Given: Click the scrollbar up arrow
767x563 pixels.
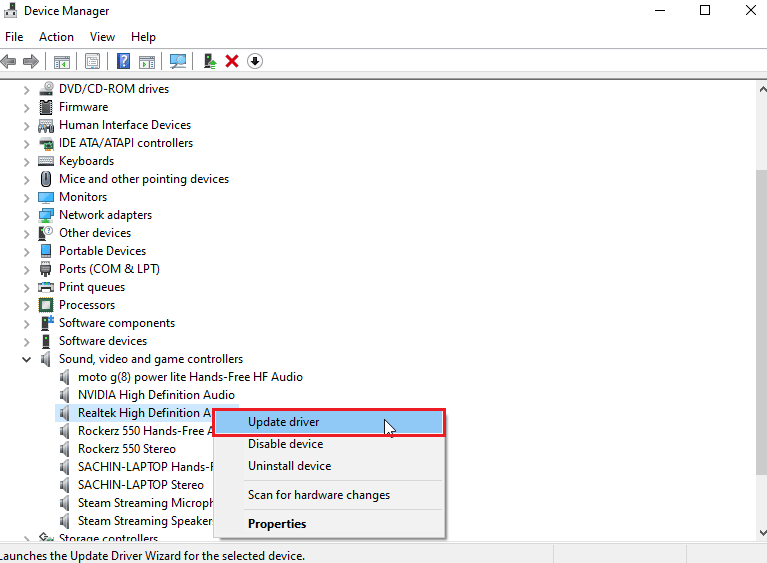Looking at the screenshot, I should (762, 90).
